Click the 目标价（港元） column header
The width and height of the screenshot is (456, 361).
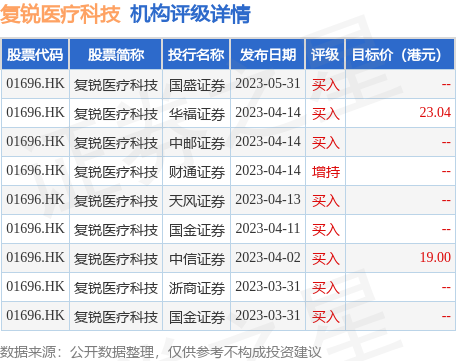(x=400, y=54)
